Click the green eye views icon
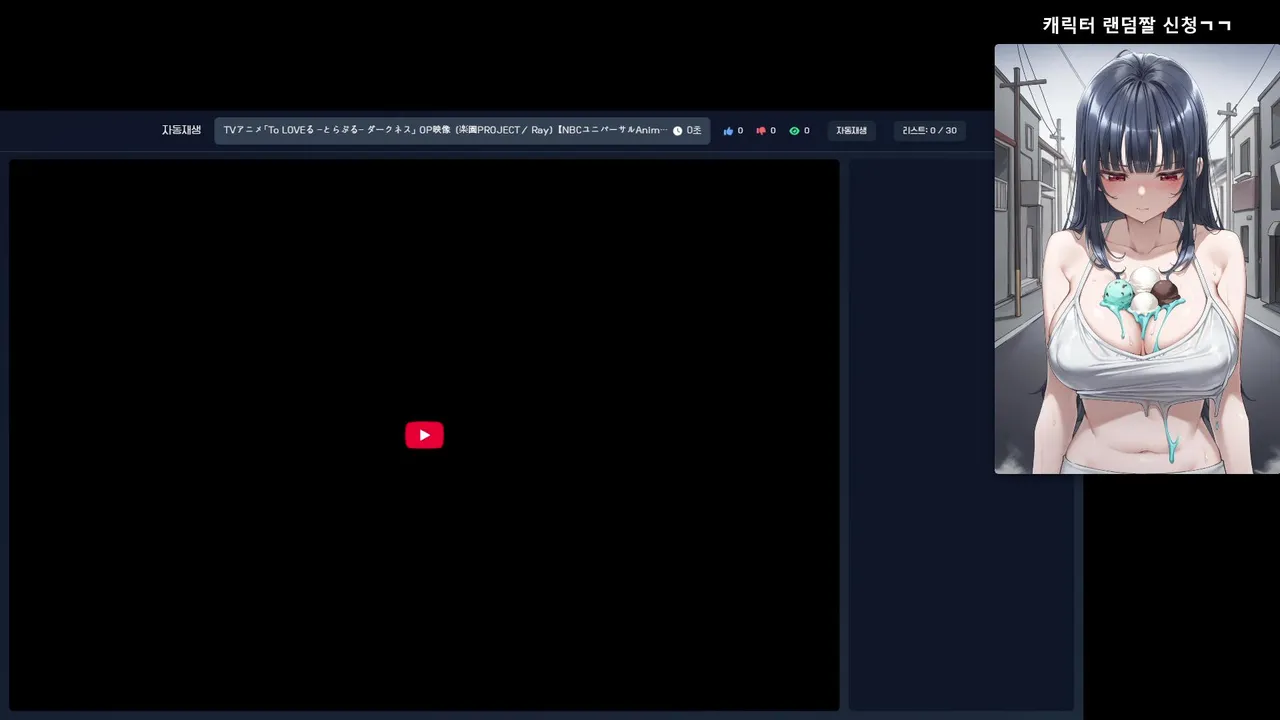1280x720 pixels. (794, 131)
